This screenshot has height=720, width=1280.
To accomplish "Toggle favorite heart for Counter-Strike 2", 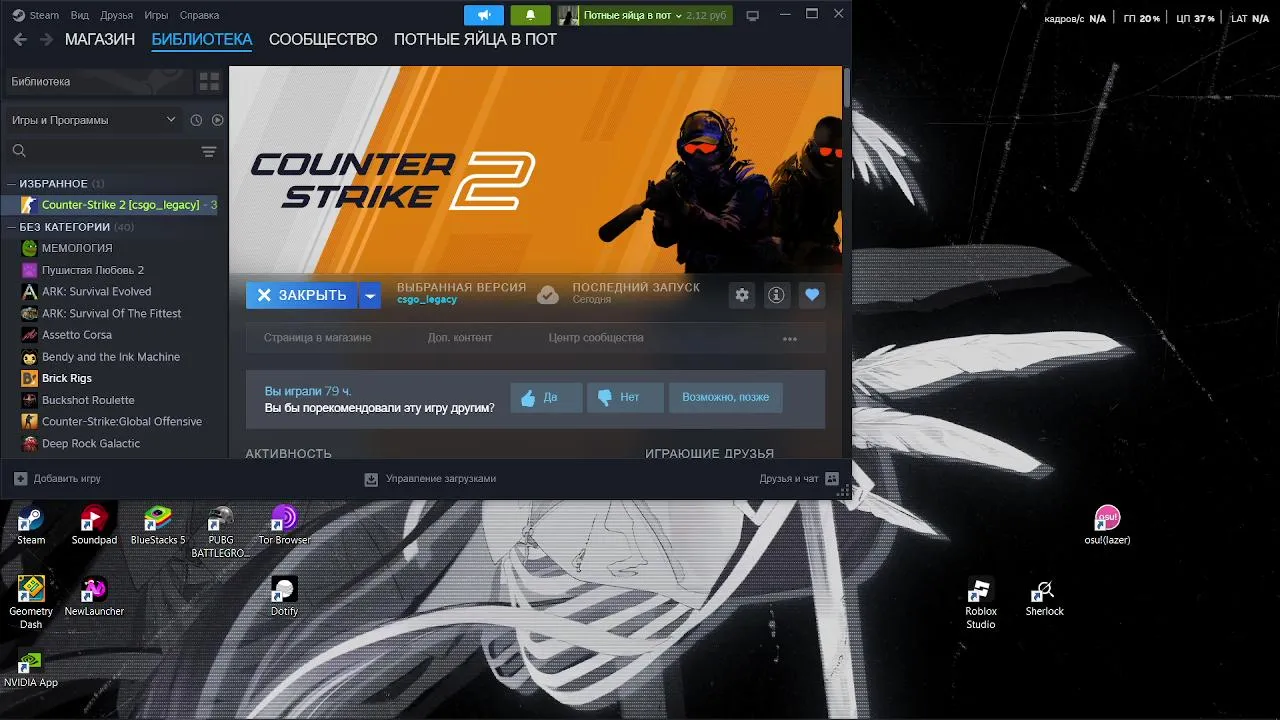I will coord(811,295).
